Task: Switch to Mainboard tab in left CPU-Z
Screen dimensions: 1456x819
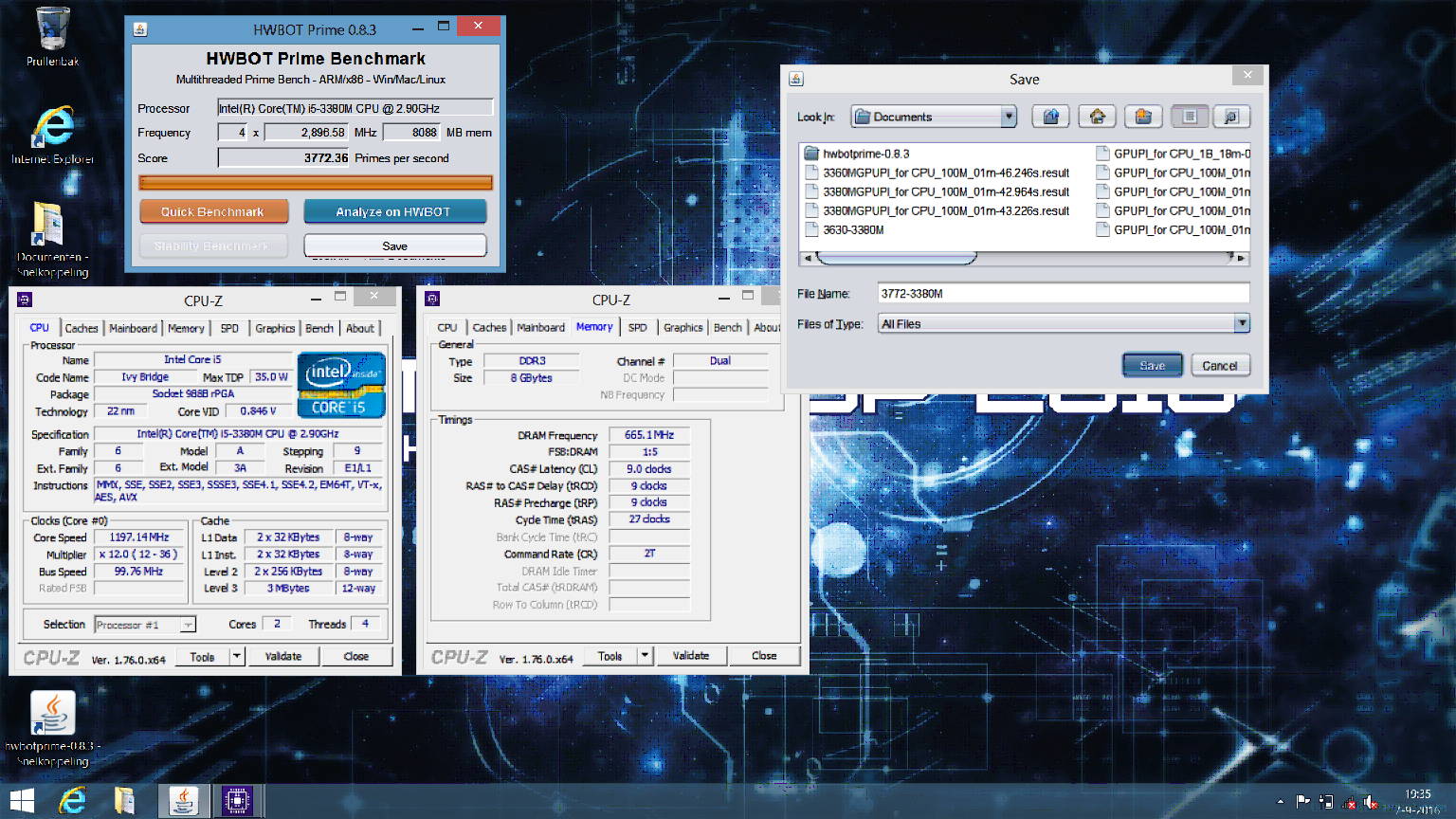Action: click(x=133, y=328)
